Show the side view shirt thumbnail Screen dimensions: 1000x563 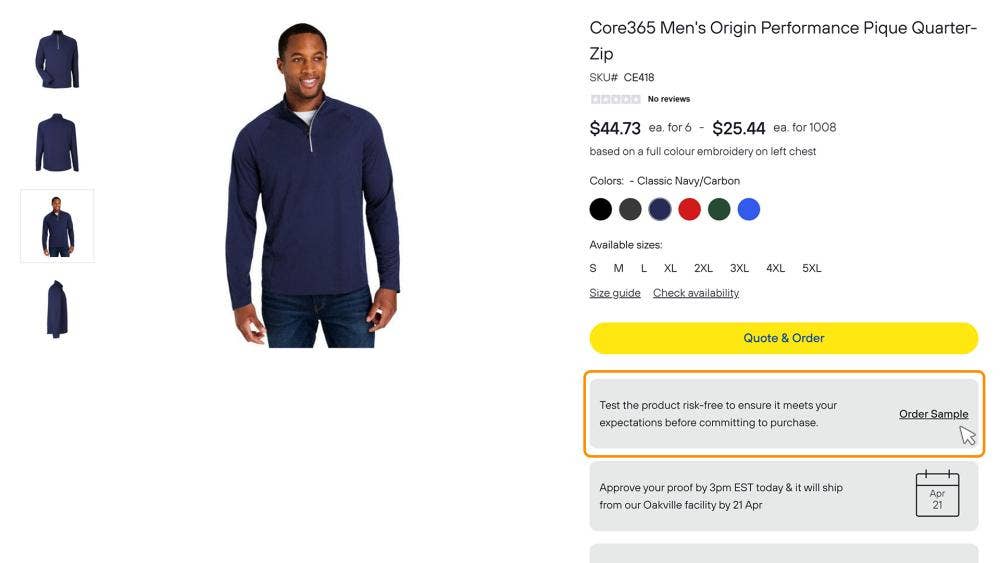(x=57, y=309)
